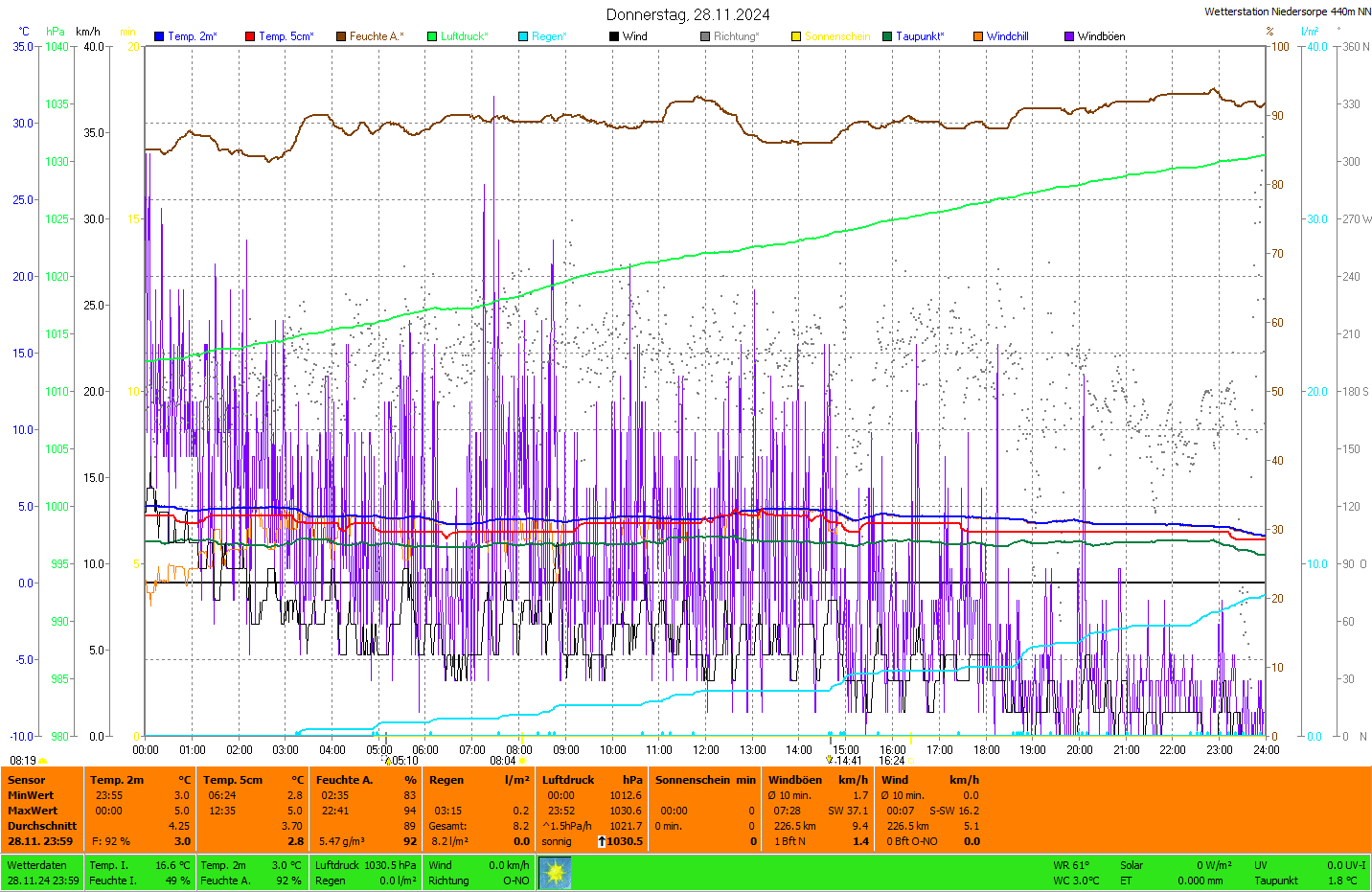This screenshot has height=892, width=1372.
Task: Click the cyan Regen legend square
Action: click(x=523, y=36)
